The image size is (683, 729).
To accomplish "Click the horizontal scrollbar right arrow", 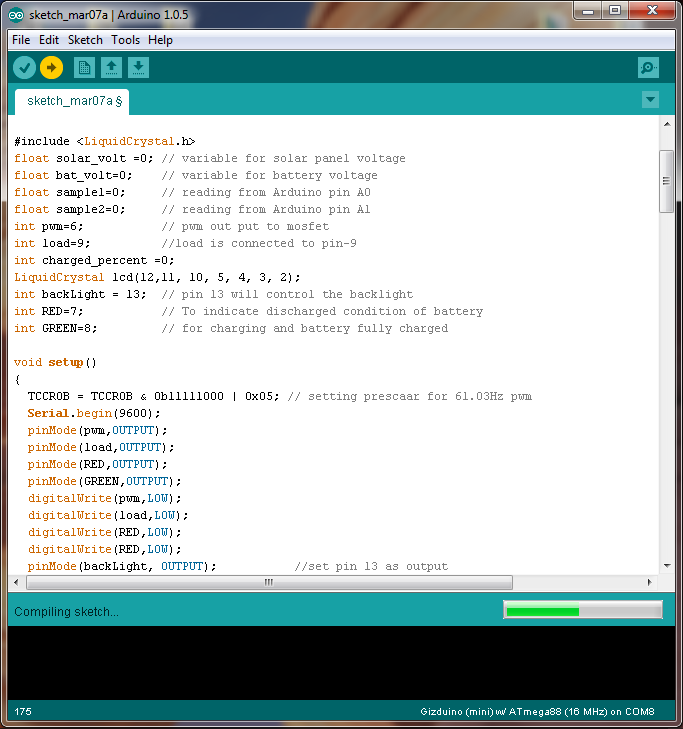I will [x=650, y=582].
